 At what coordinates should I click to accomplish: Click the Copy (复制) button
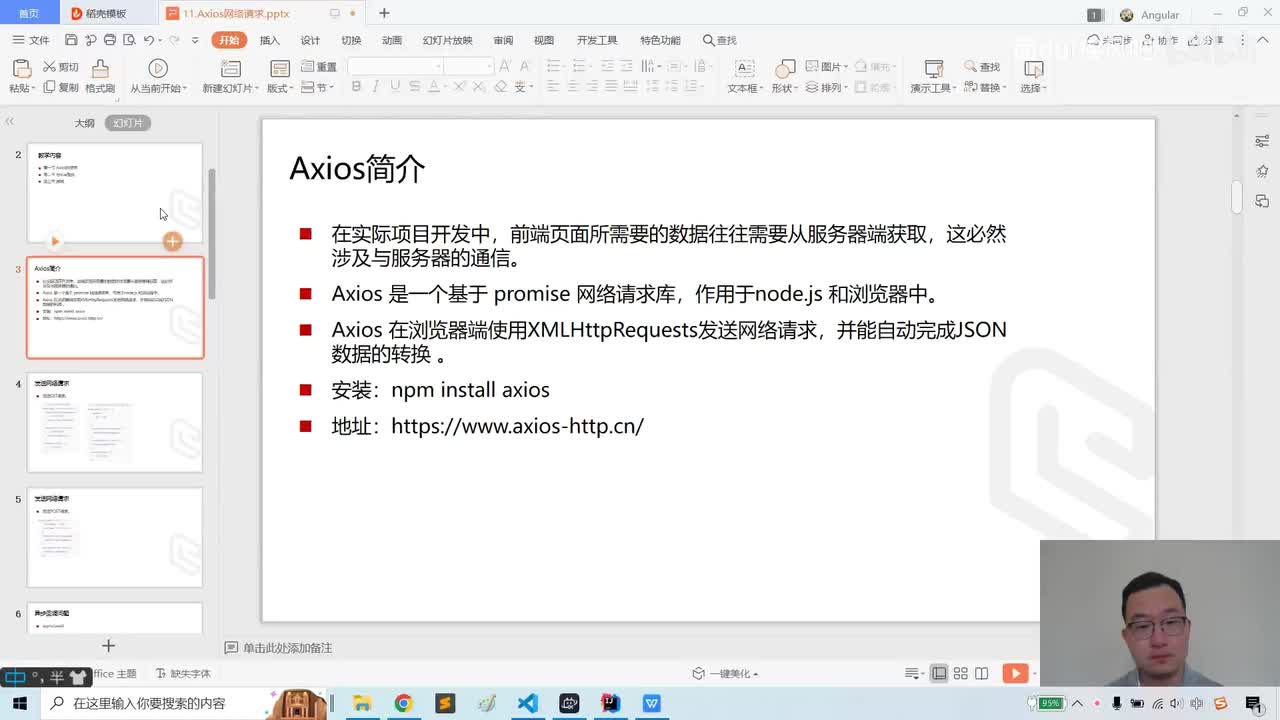tap(60, 88)
